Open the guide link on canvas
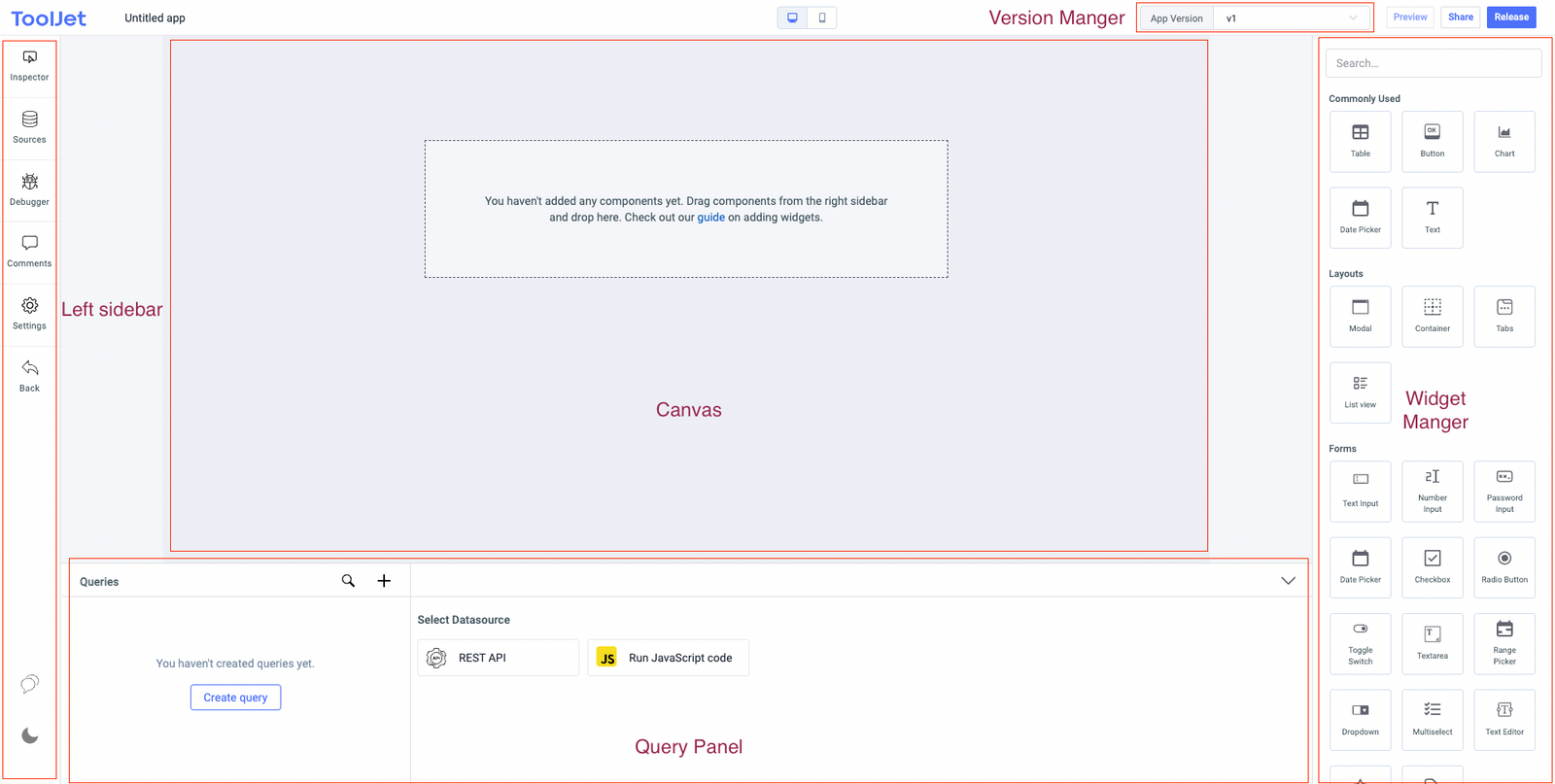Image resolution: width=1555 pixels, height=784 pixels. pyautogui.click(x=710, y=218)
